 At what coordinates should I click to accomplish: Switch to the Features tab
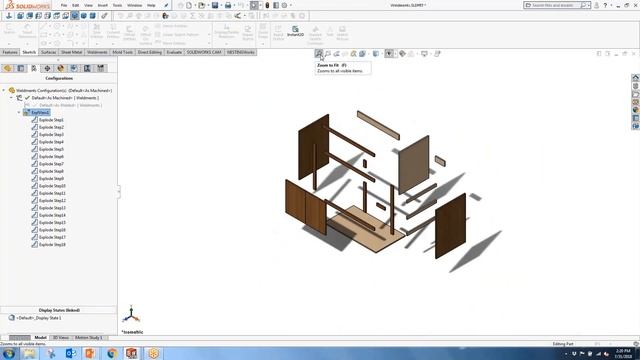pos(10,52)
